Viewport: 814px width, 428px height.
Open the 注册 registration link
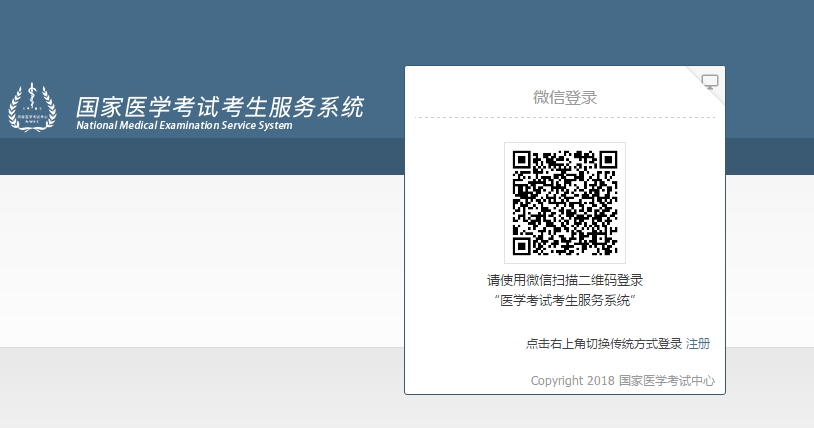tap(698, 344)
